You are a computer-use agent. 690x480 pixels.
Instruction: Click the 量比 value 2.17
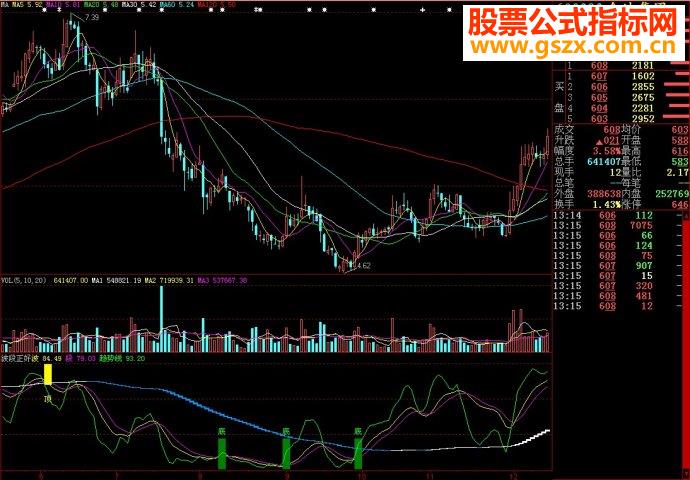[x=677, y=172]
